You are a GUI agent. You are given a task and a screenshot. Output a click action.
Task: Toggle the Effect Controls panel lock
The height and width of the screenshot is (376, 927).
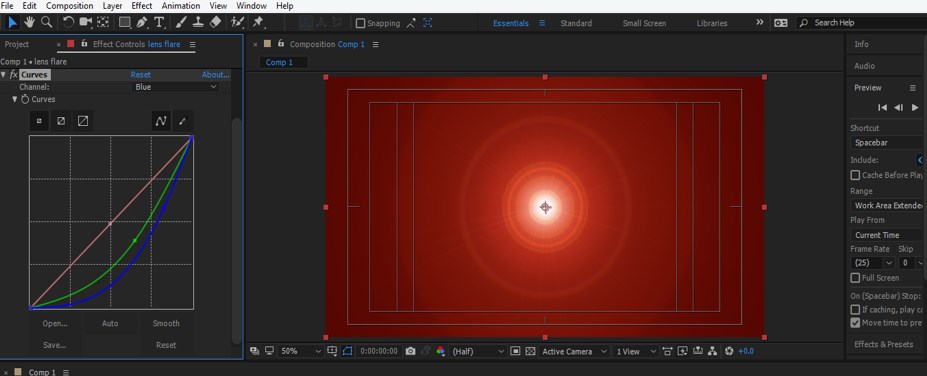click(85, 44)
